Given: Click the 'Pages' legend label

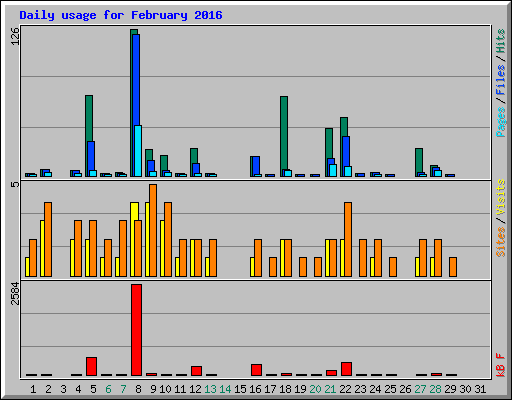Looking at the screenshot, I should pos(501,122).
